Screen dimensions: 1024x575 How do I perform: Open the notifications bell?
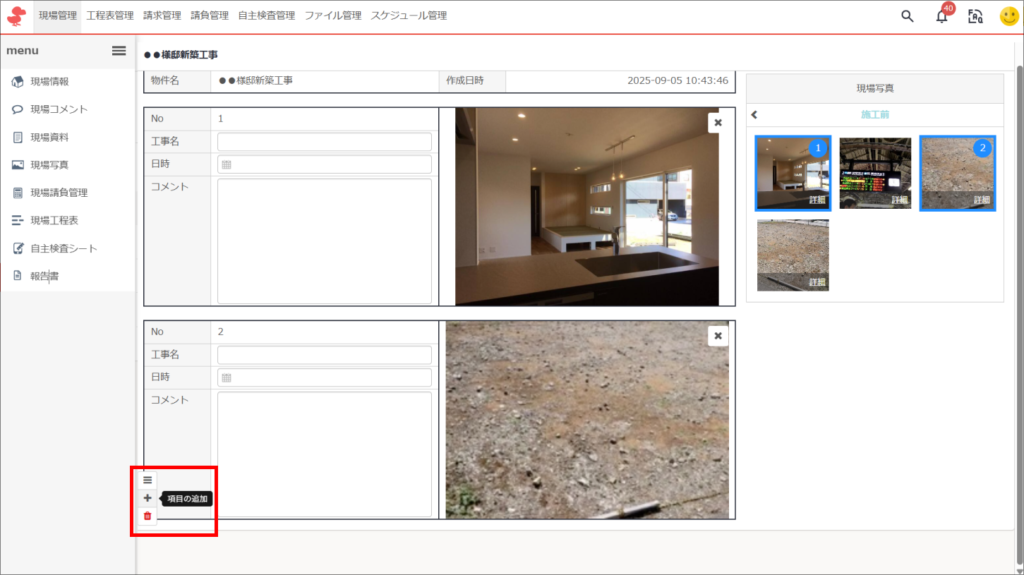coord(941,16)
